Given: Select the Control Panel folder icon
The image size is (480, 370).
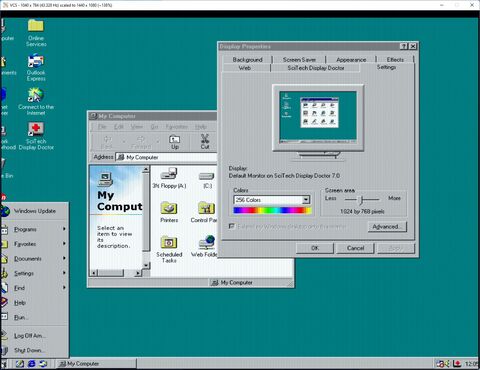Looking at the screenshot, I should click(205, 212).
